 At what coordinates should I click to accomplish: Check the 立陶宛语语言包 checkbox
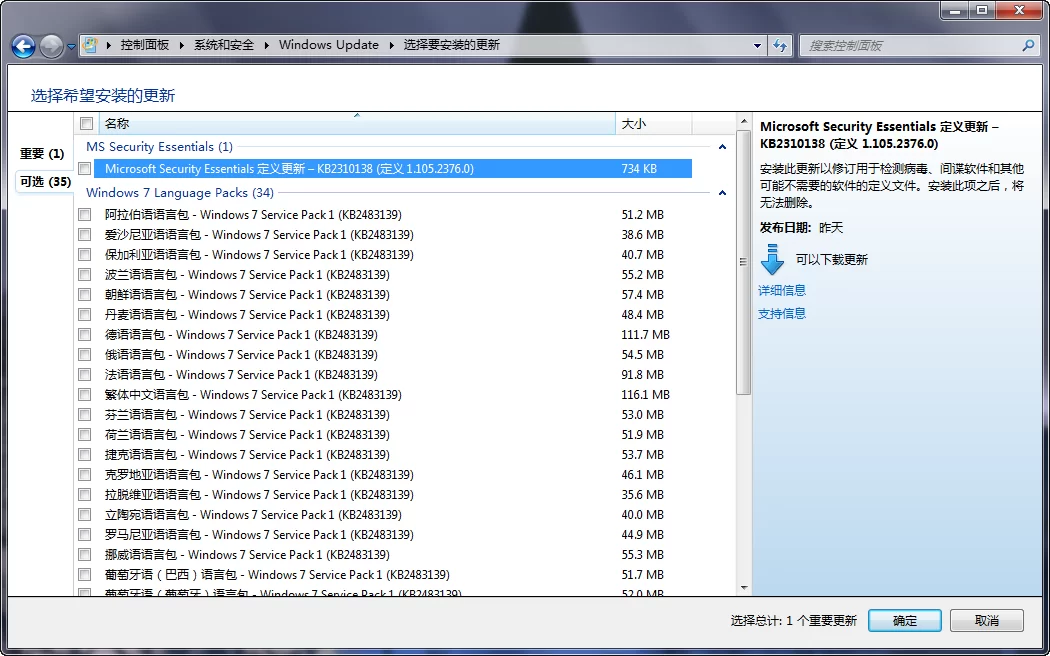click(x=84, y=515)
